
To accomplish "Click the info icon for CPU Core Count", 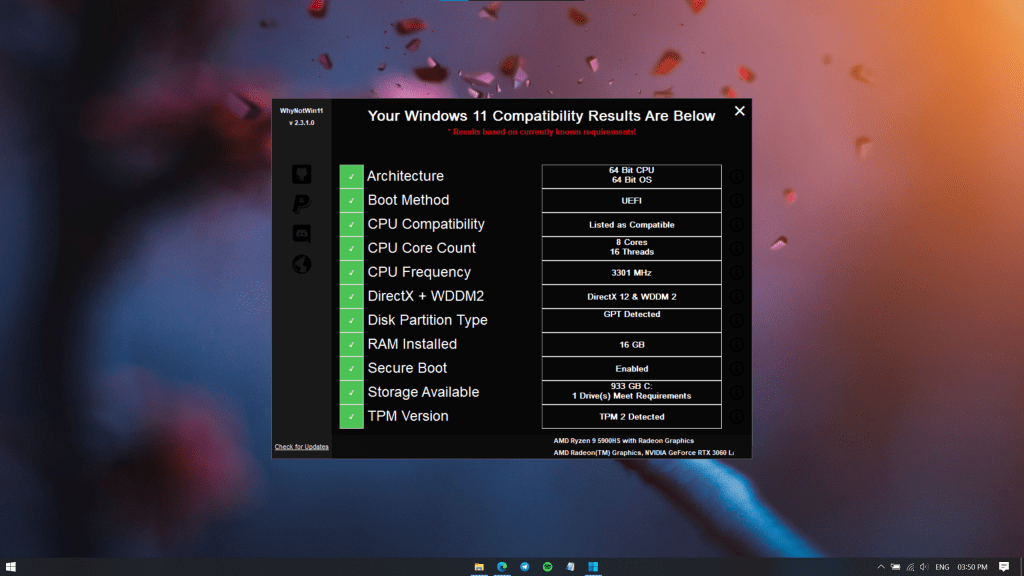I will [737, 248].
